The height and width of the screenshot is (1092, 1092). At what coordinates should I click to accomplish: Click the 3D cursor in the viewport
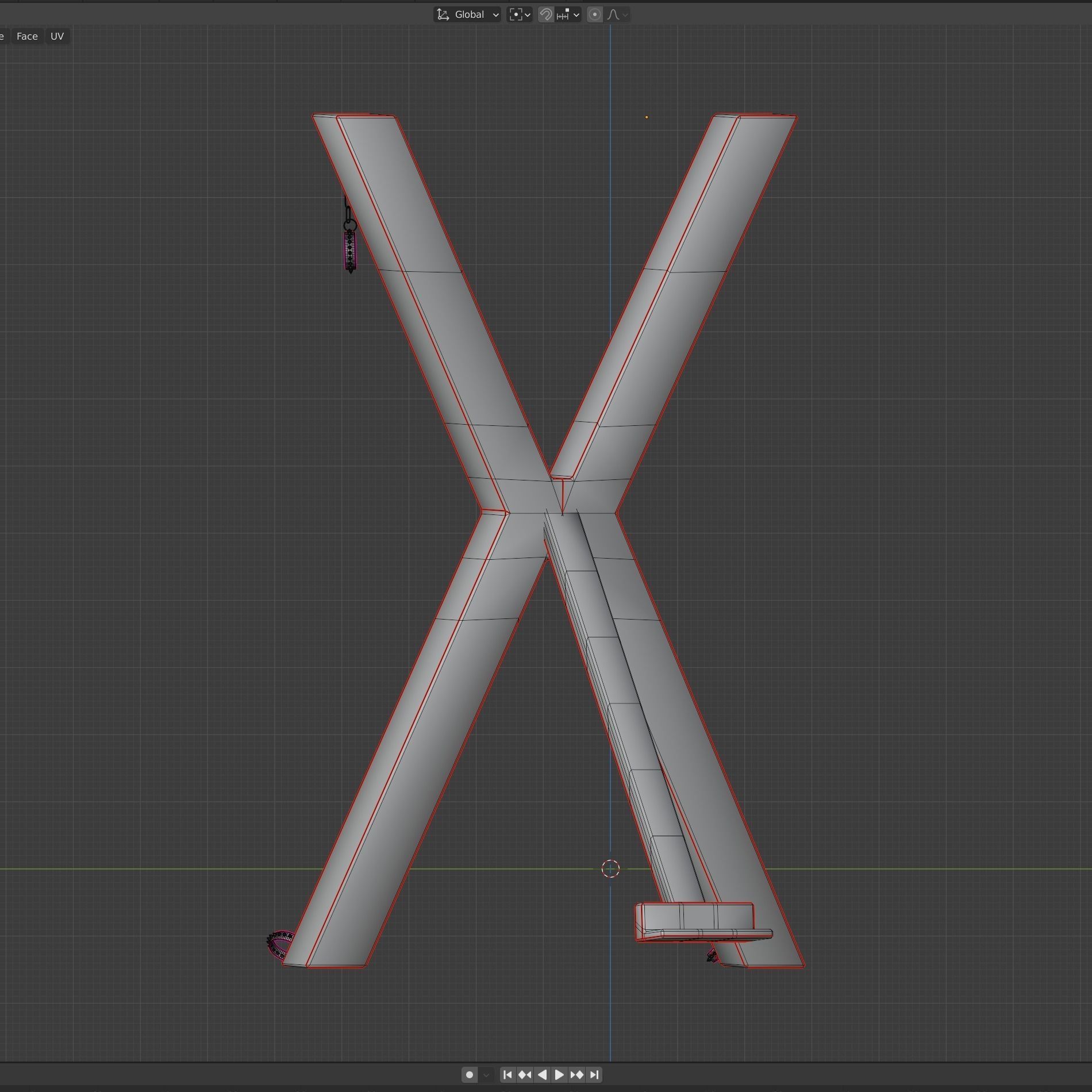[610, 869]
